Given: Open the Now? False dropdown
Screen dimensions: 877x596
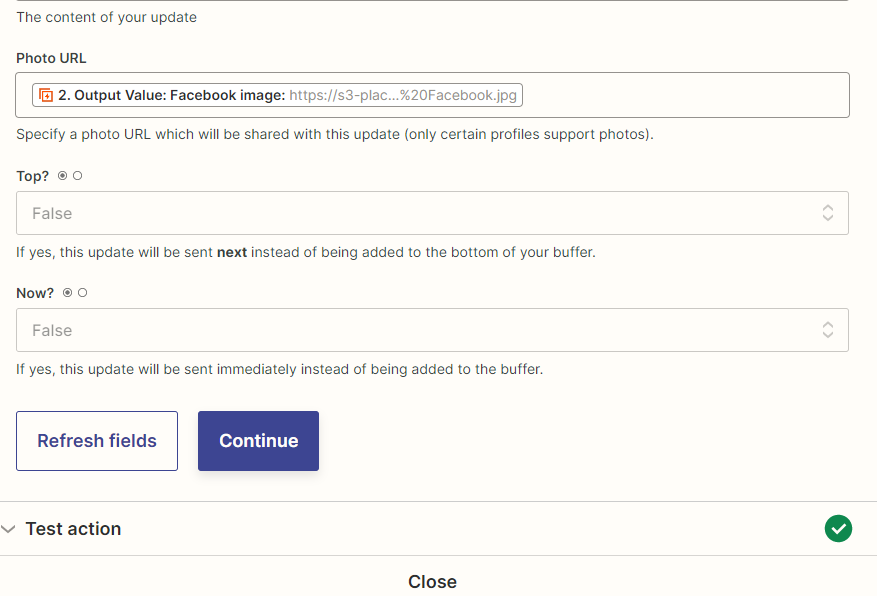Looking at the screenshot, I should [x=432, y=330].
